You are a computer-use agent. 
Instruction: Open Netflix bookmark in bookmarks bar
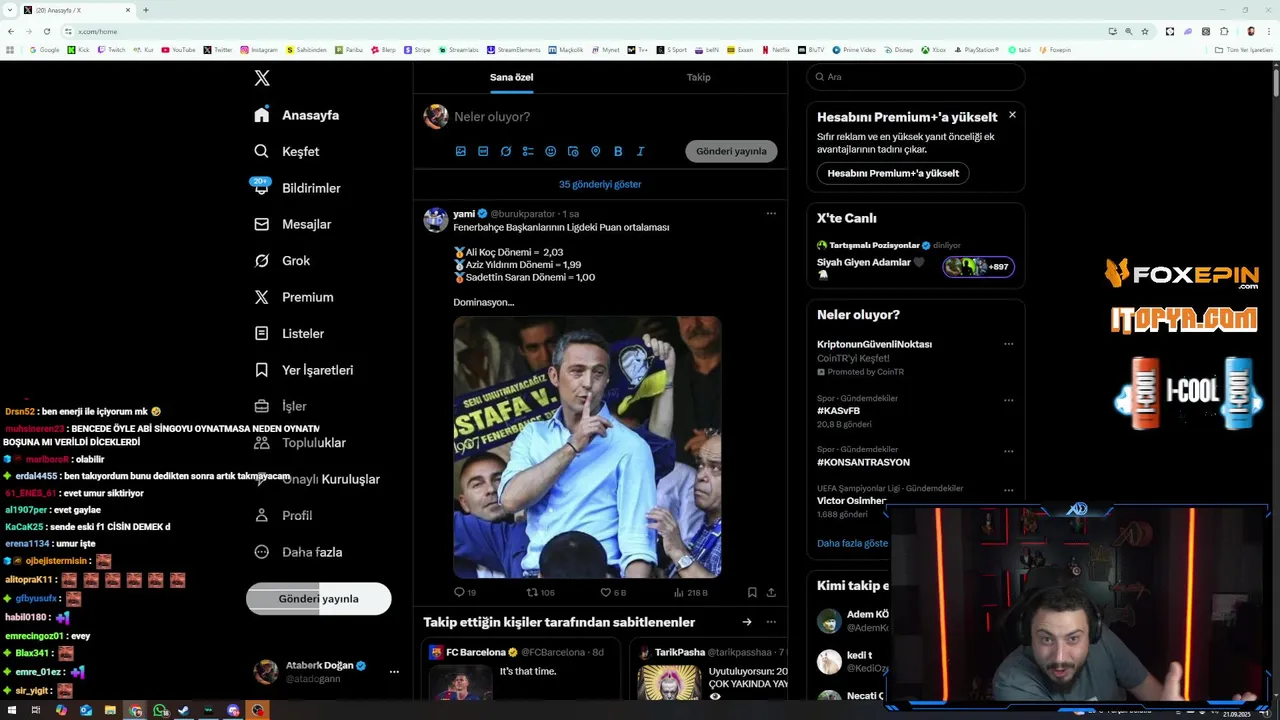coord(776,50)
